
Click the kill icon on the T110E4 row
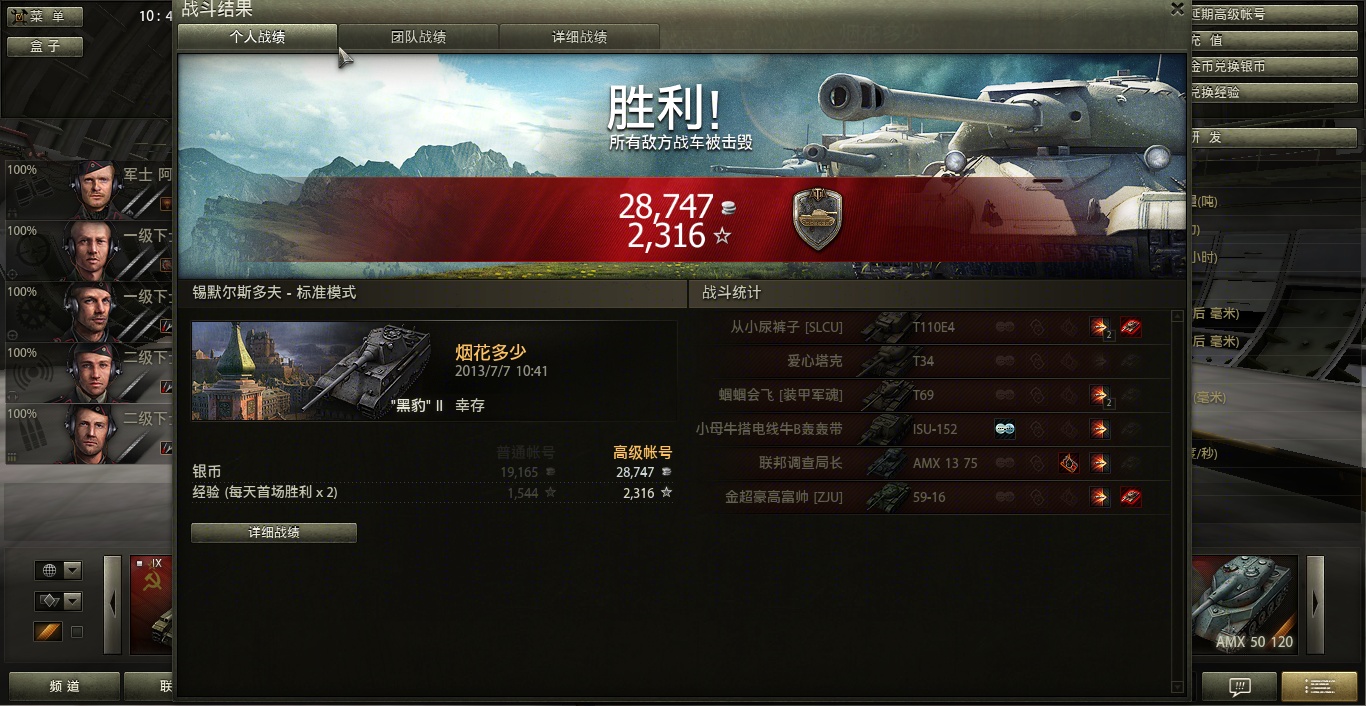pyautogui.click(x=1131, y=327)
